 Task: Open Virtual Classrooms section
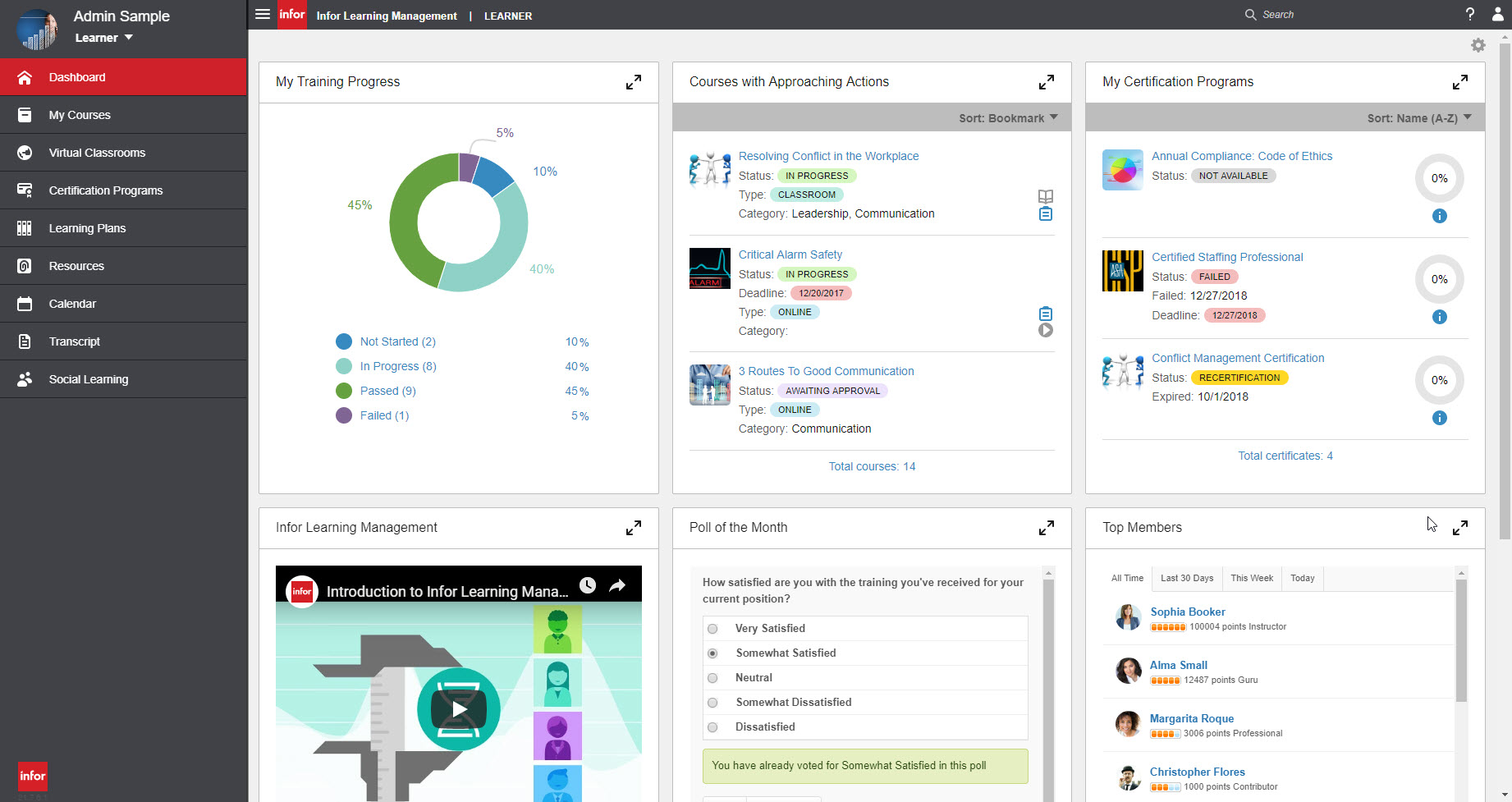click(97, 152)
